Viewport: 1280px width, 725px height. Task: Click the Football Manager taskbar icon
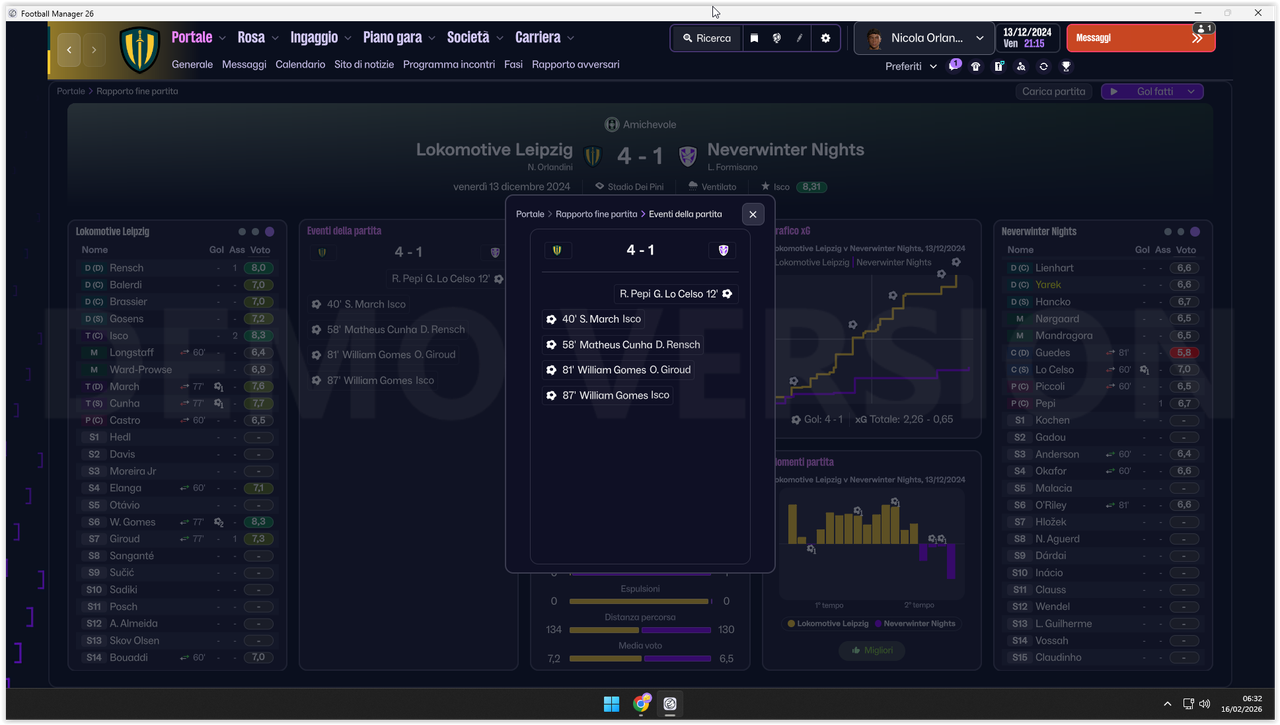[x=670, y=704]
